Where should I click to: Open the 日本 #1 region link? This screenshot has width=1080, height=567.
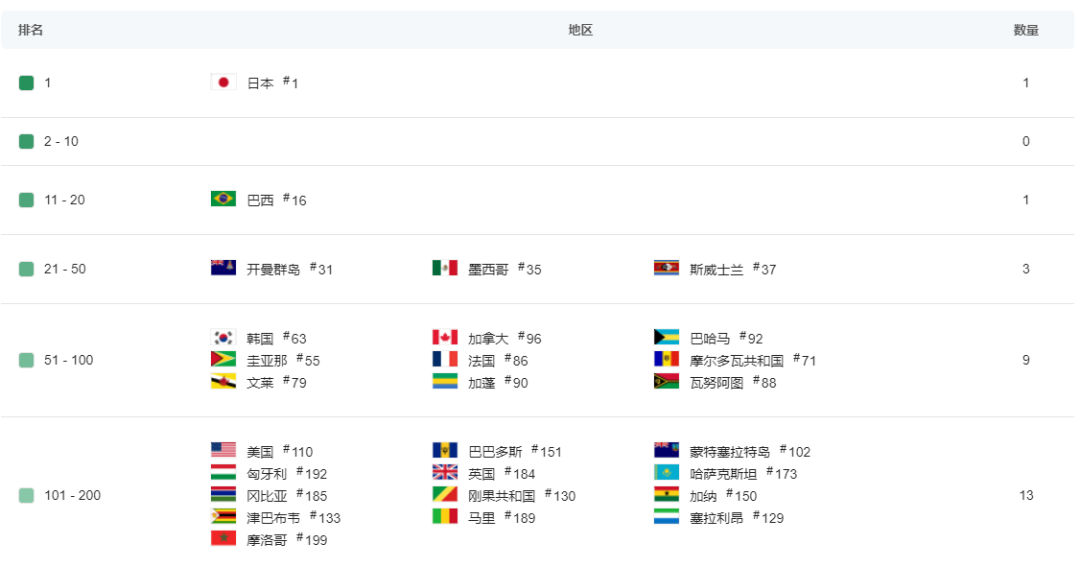273,83
